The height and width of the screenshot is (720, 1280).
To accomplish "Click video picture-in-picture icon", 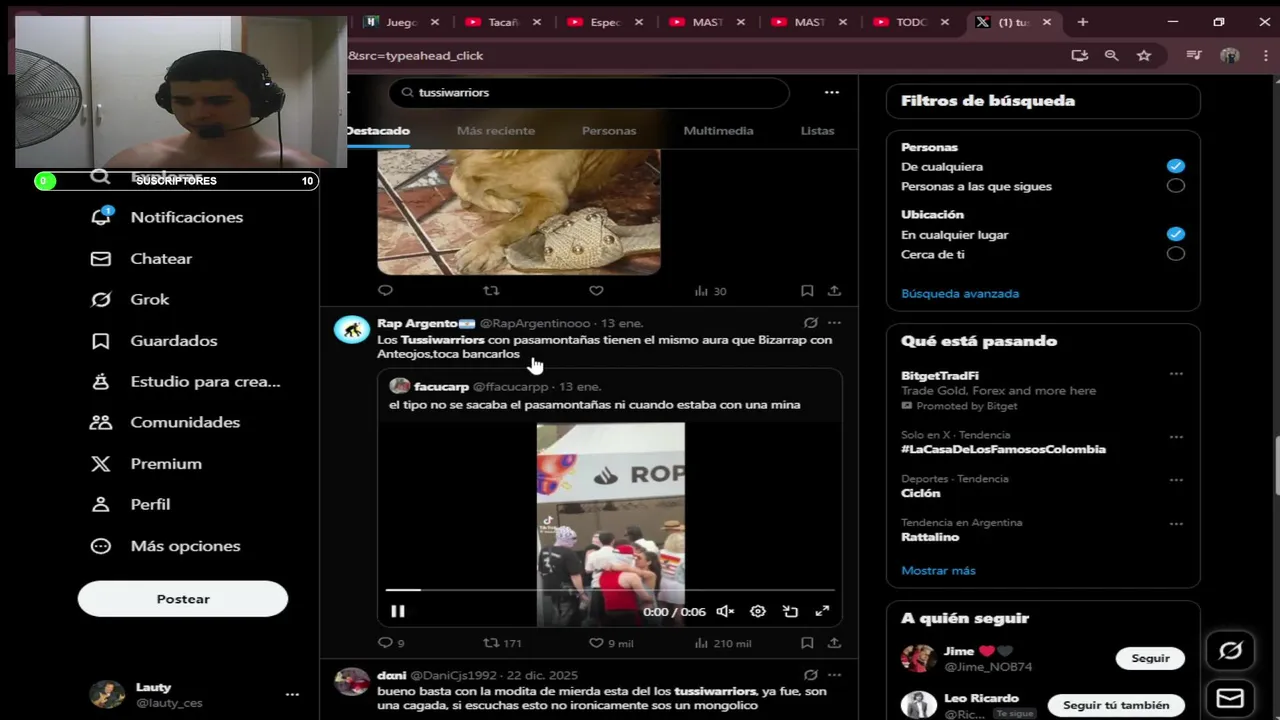I will click(790, 611).
